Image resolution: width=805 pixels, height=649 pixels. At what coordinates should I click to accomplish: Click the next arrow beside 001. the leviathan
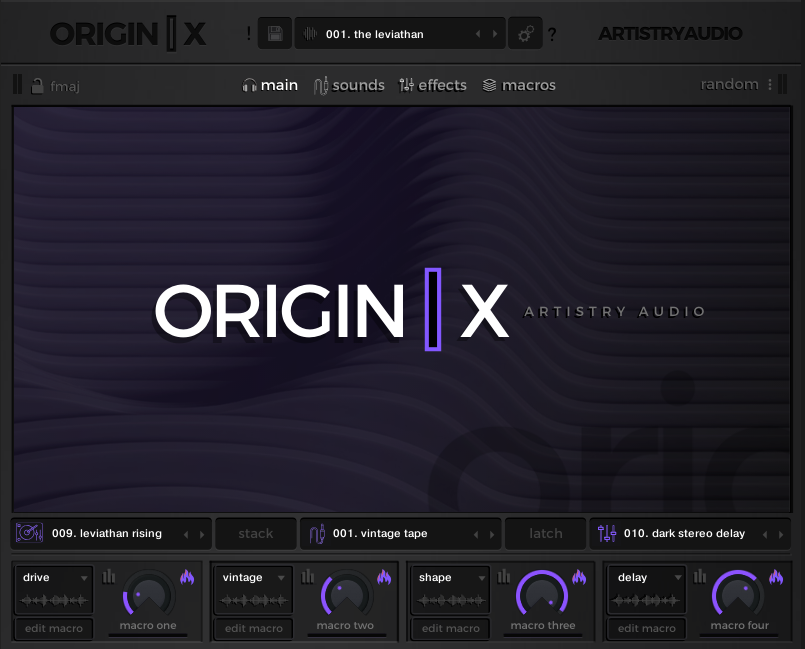(496, 33)
